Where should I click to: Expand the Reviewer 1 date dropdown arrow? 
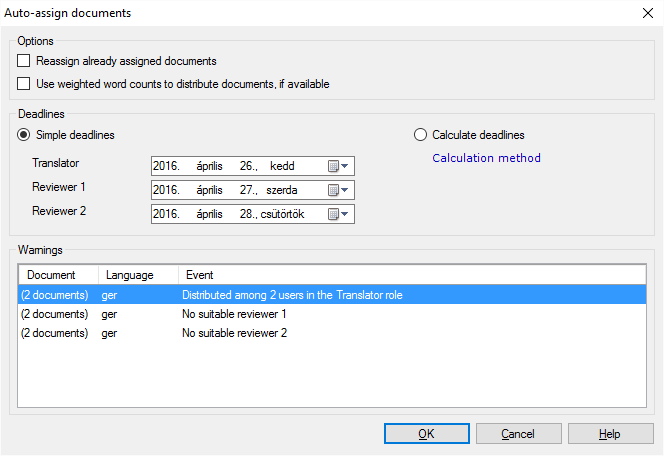(346, 190)
